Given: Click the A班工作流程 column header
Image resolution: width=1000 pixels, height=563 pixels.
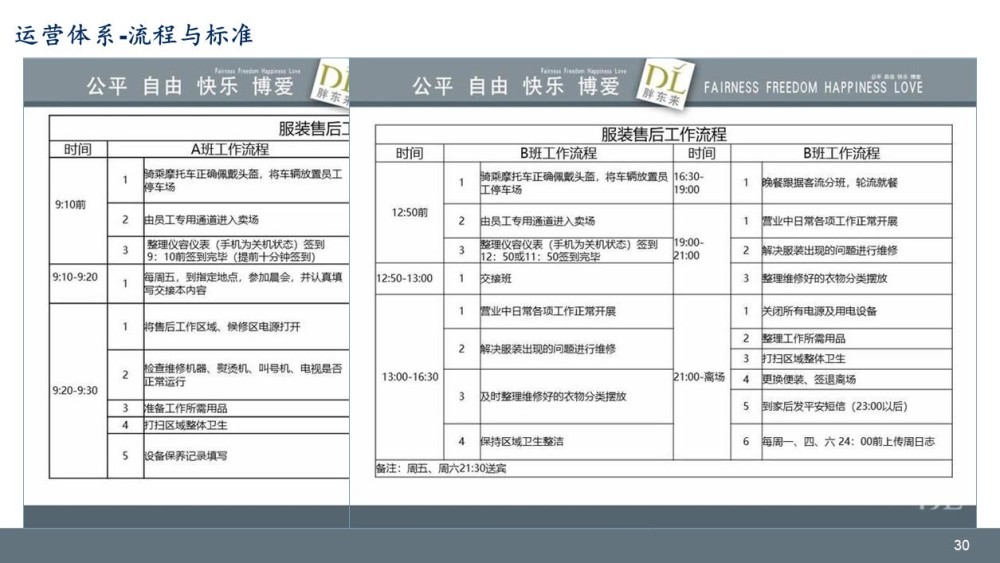Looking at the screenshot, I should [x=230, y=150].
